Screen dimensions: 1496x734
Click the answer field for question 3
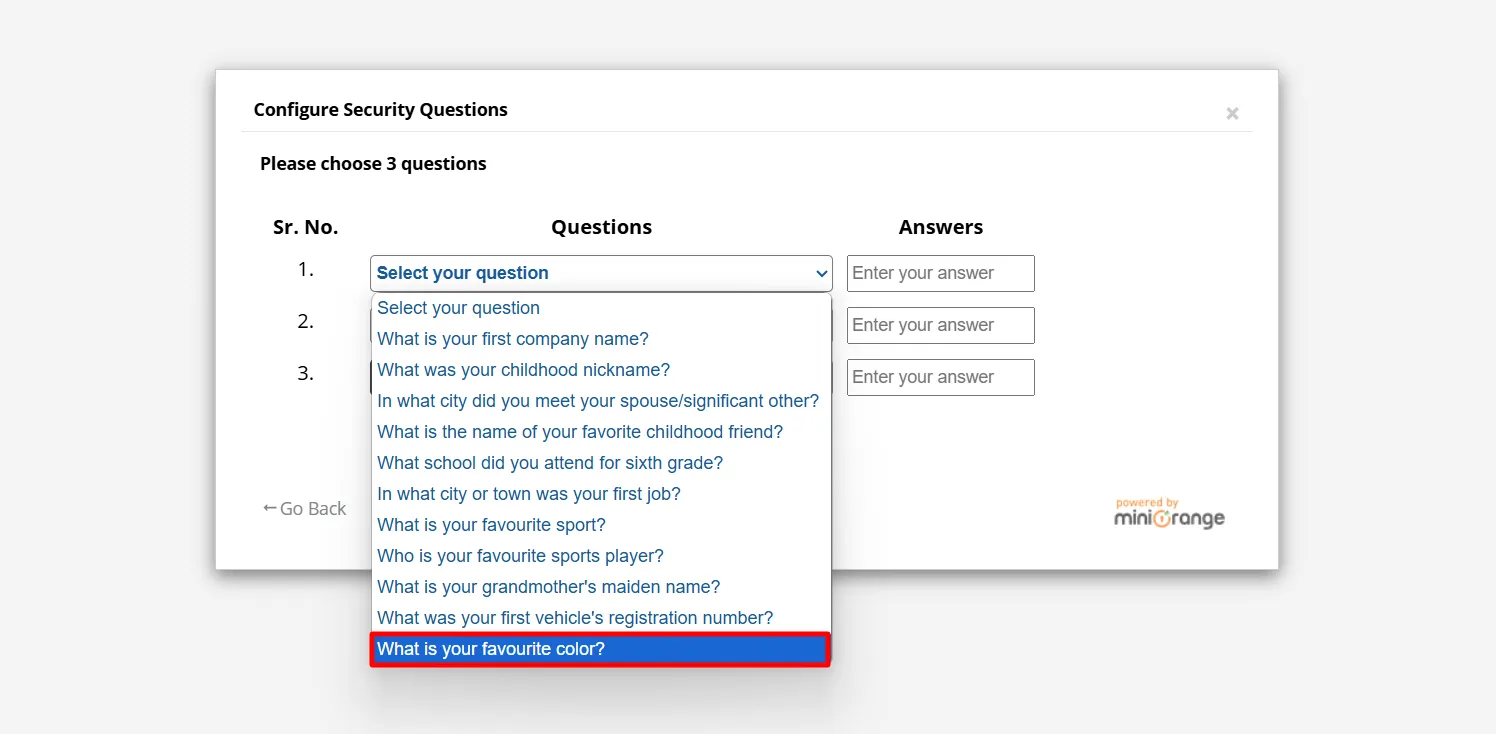pyautogui.click(x=940, y=377)
